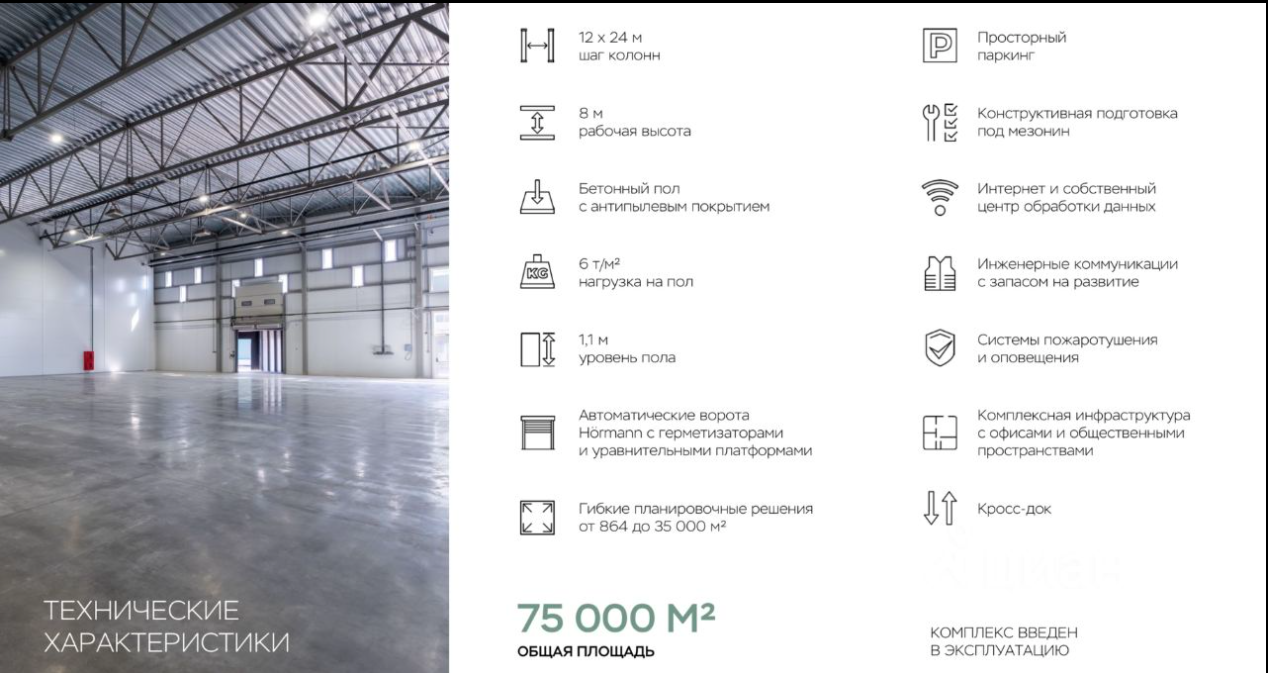Click the Кросс-док text label

tap(1014, 509)
